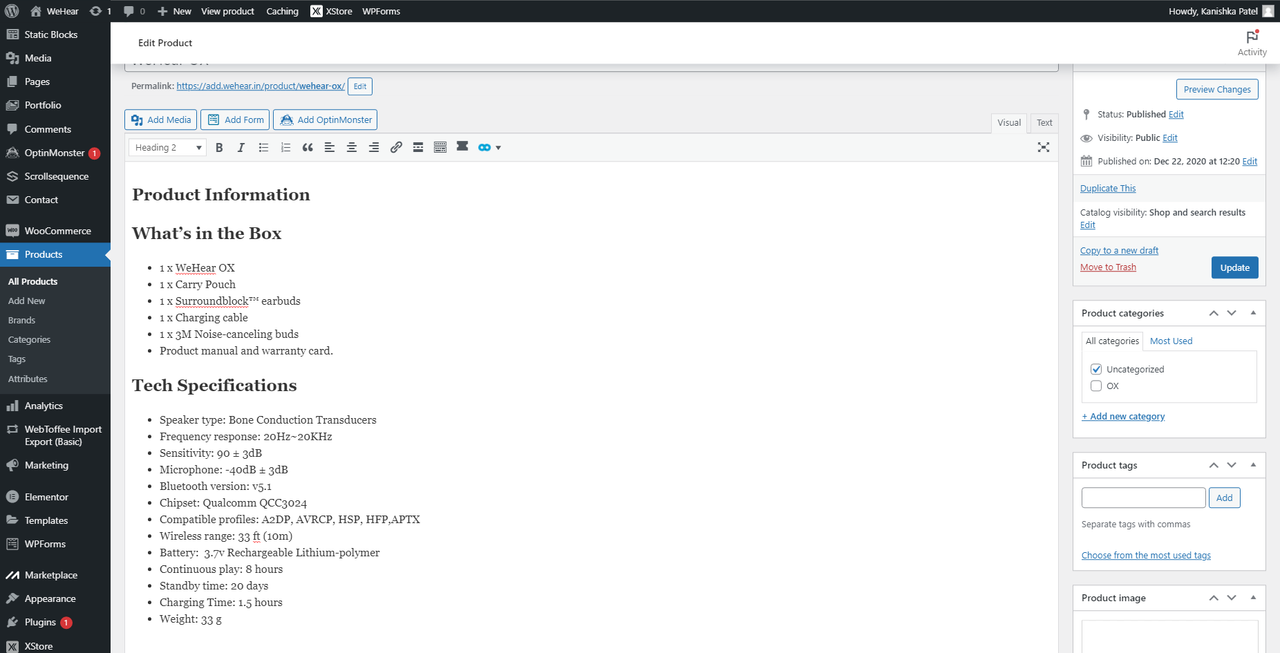This screenshot has height=653, width=1280.
Task: Select the Most Used categories tab
Action: point(1171,341)
